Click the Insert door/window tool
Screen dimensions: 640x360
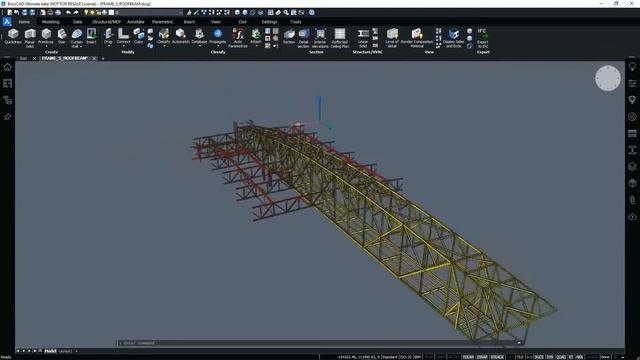(x=91, y=36)
